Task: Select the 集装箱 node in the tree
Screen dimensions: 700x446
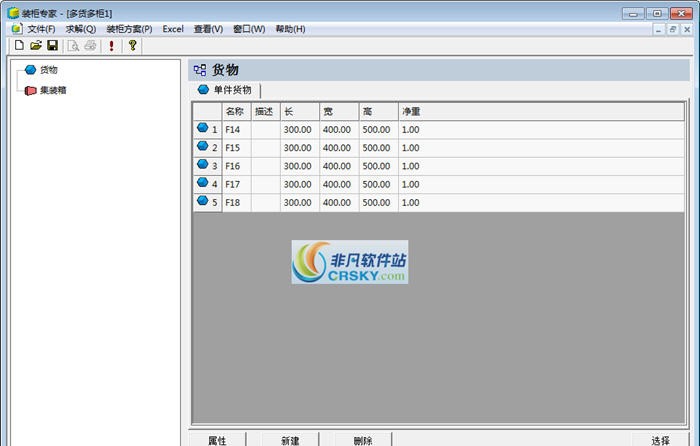Action: [x=52, y=90]
